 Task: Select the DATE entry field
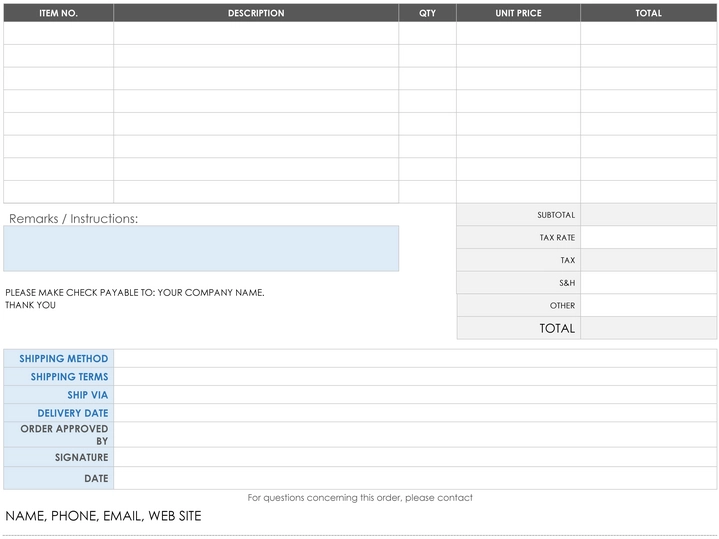(415, 478)
